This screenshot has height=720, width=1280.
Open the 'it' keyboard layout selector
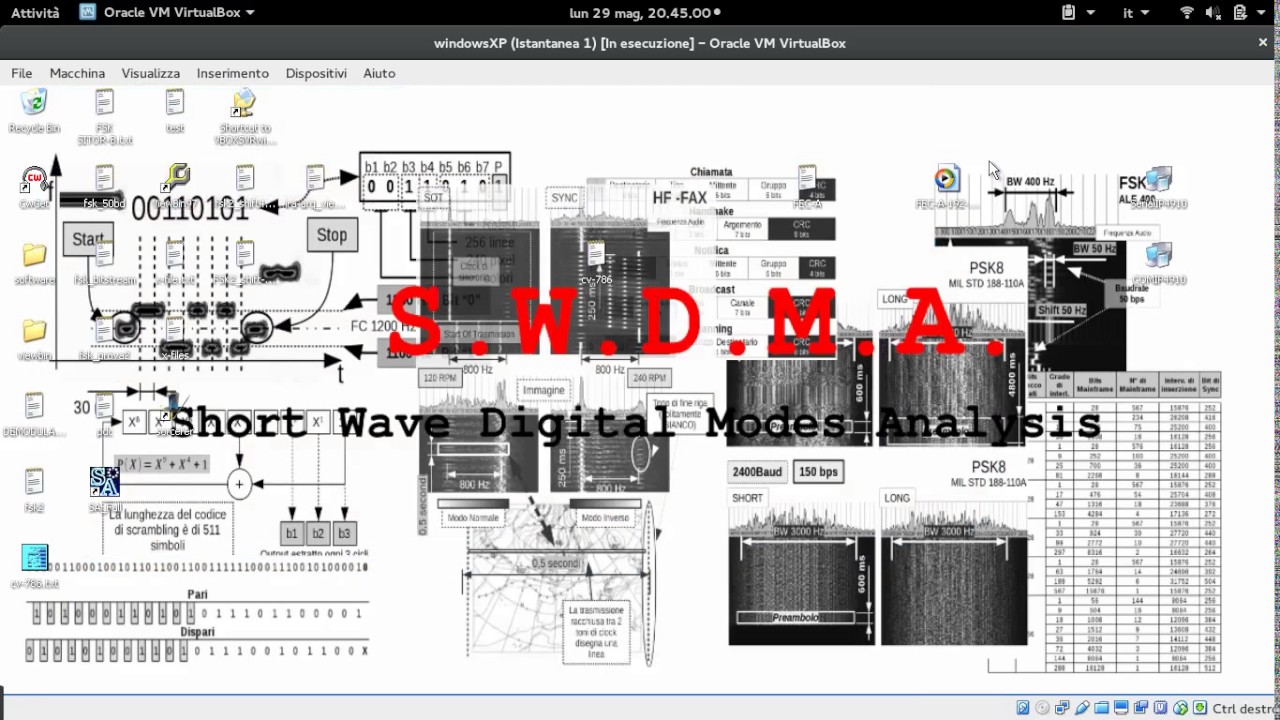1136,13
